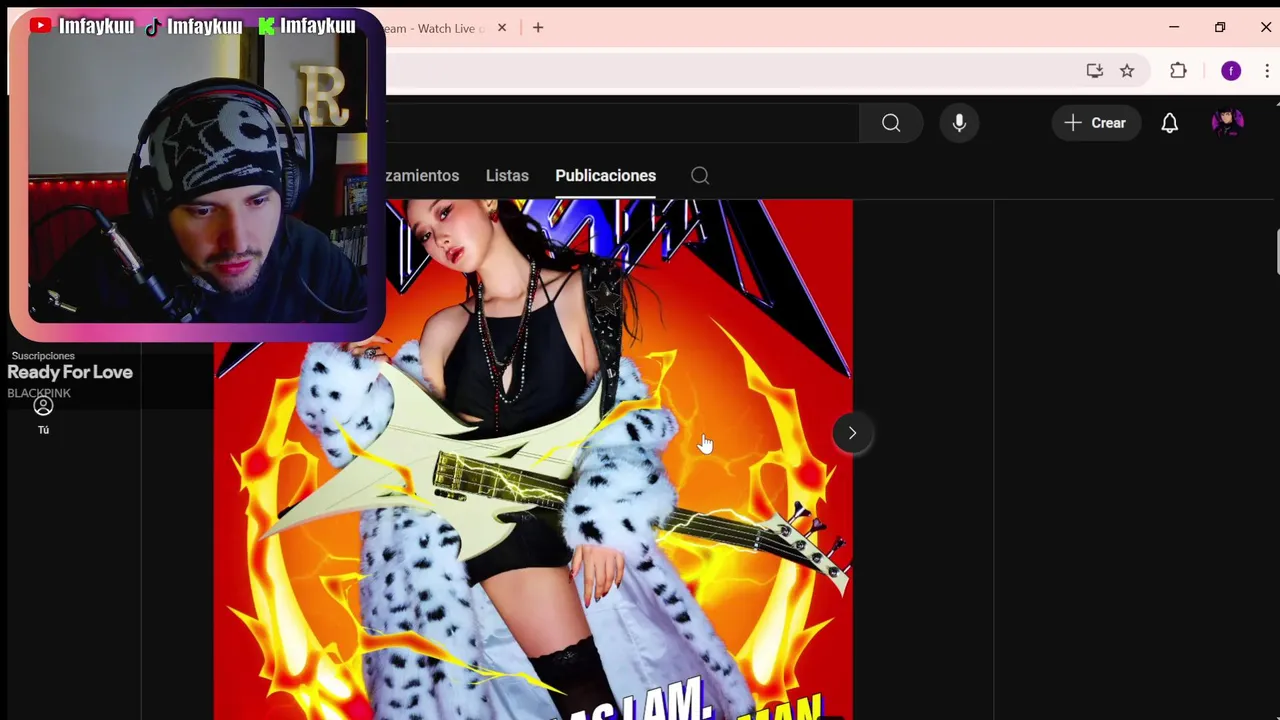Click the YouTube search magnifier button
The image size is (1280, 720).
890,123
